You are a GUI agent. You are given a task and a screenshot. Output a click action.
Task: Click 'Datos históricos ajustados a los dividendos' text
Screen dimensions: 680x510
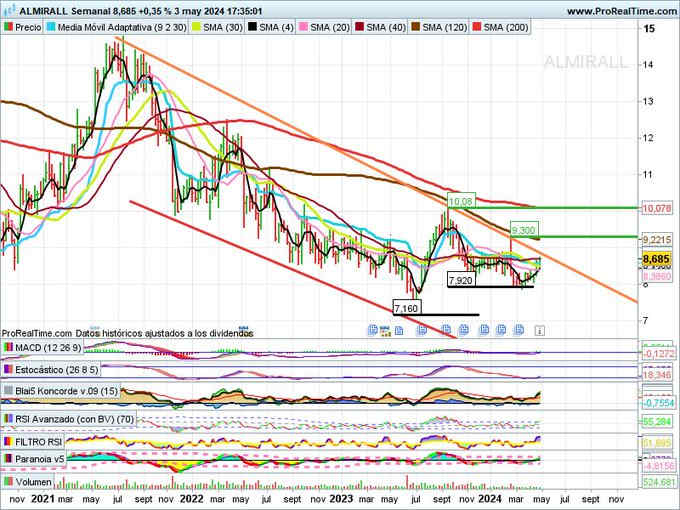tap(164, 333)
